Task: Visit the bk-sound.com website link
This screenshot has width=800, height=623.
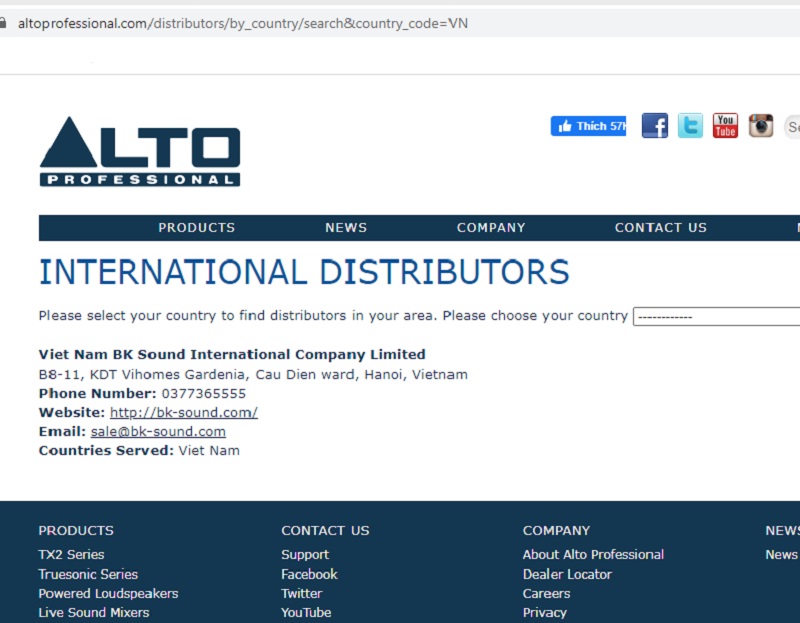Action: click(184, 413)
